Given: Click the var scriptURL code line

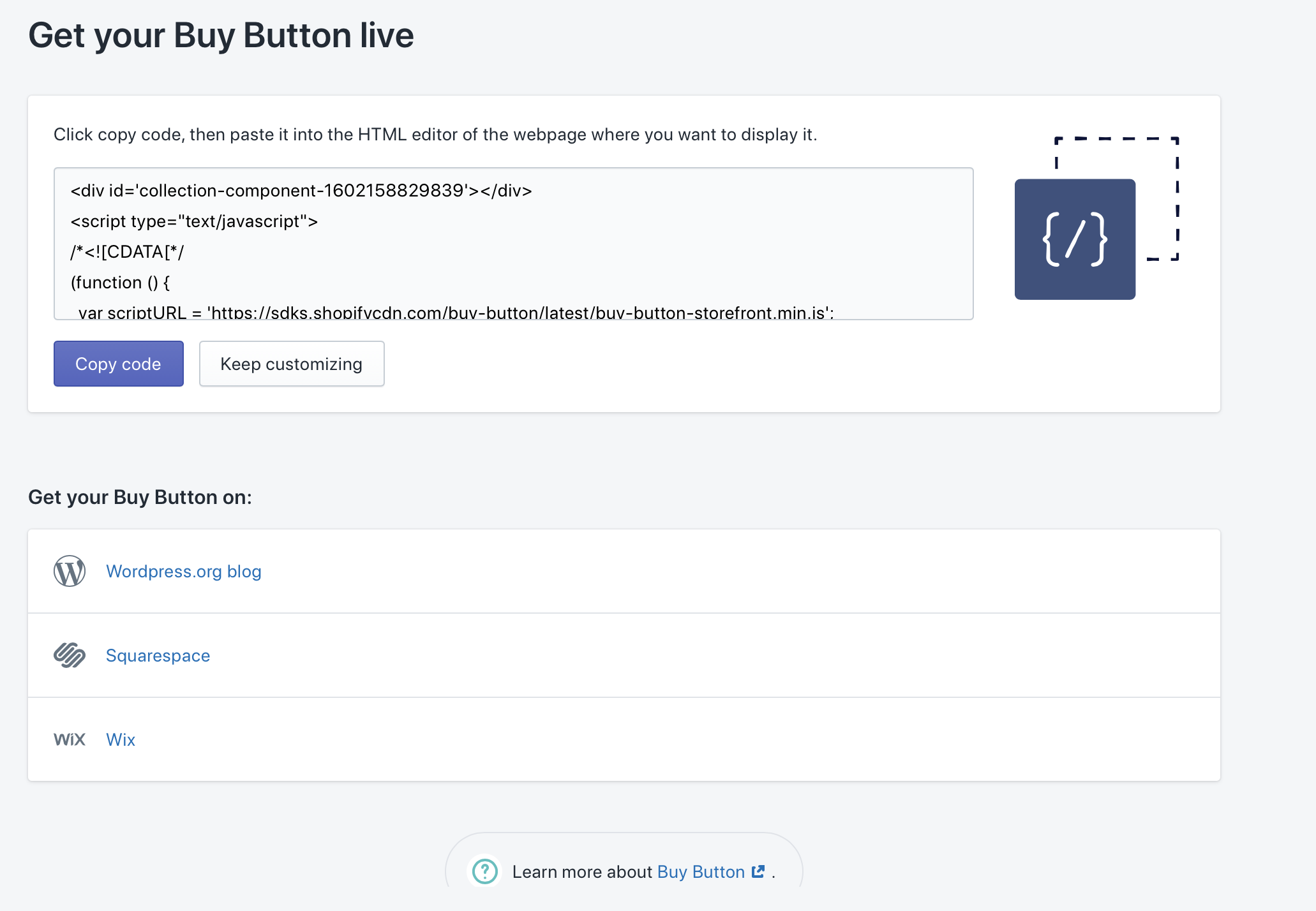Looking at the screenshot, I should (x=456, y=312).
